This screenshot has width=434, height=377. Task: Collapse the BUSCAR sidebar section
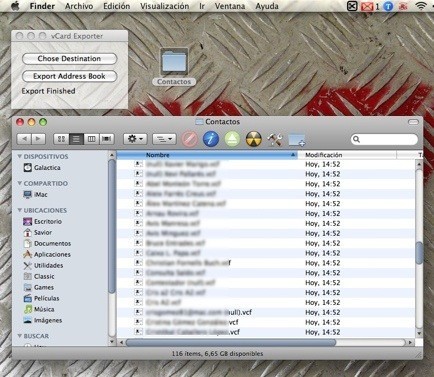click(20, 336)
